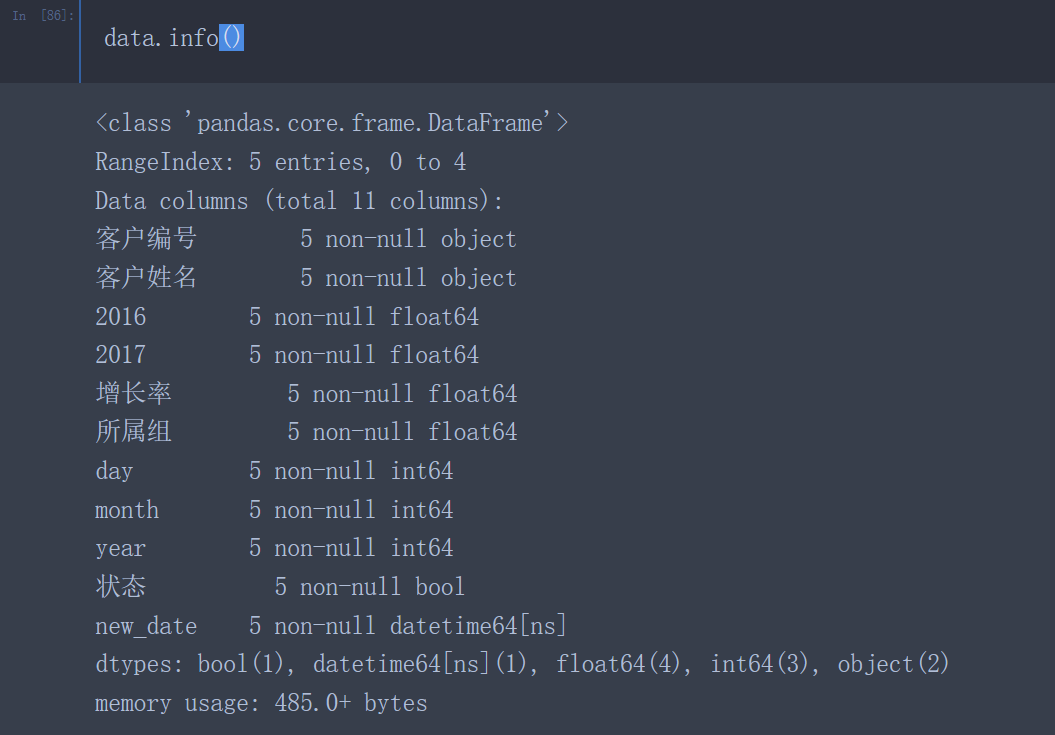1055x735 pixels.
Task: Click the 2016 column info row
Action: [x=287, y=317]
